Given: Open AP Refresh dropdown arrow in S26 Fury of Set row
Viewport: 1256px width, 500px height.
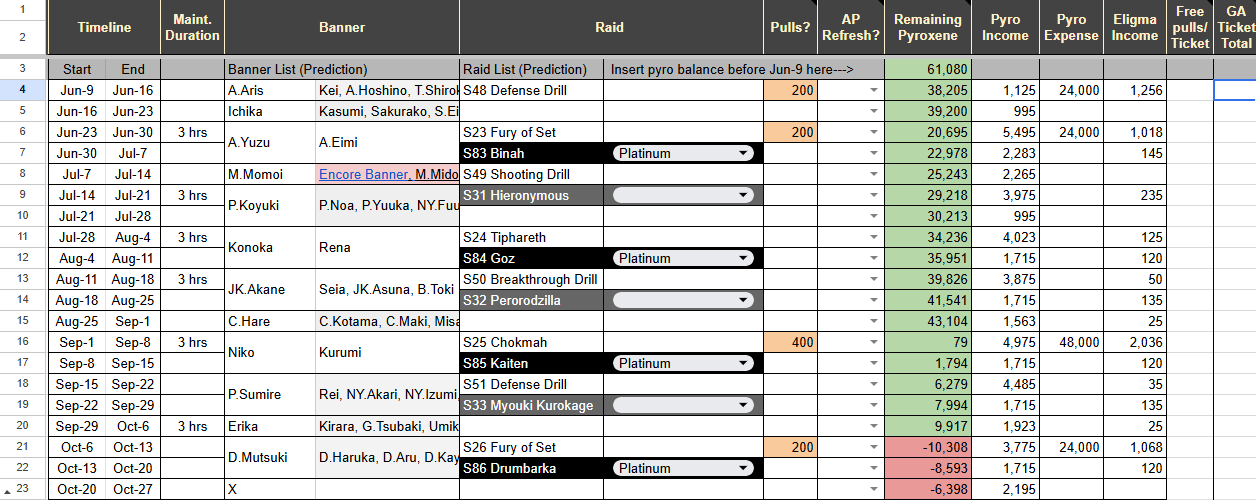Looking at the screenshot, I should tap(874, 448).
